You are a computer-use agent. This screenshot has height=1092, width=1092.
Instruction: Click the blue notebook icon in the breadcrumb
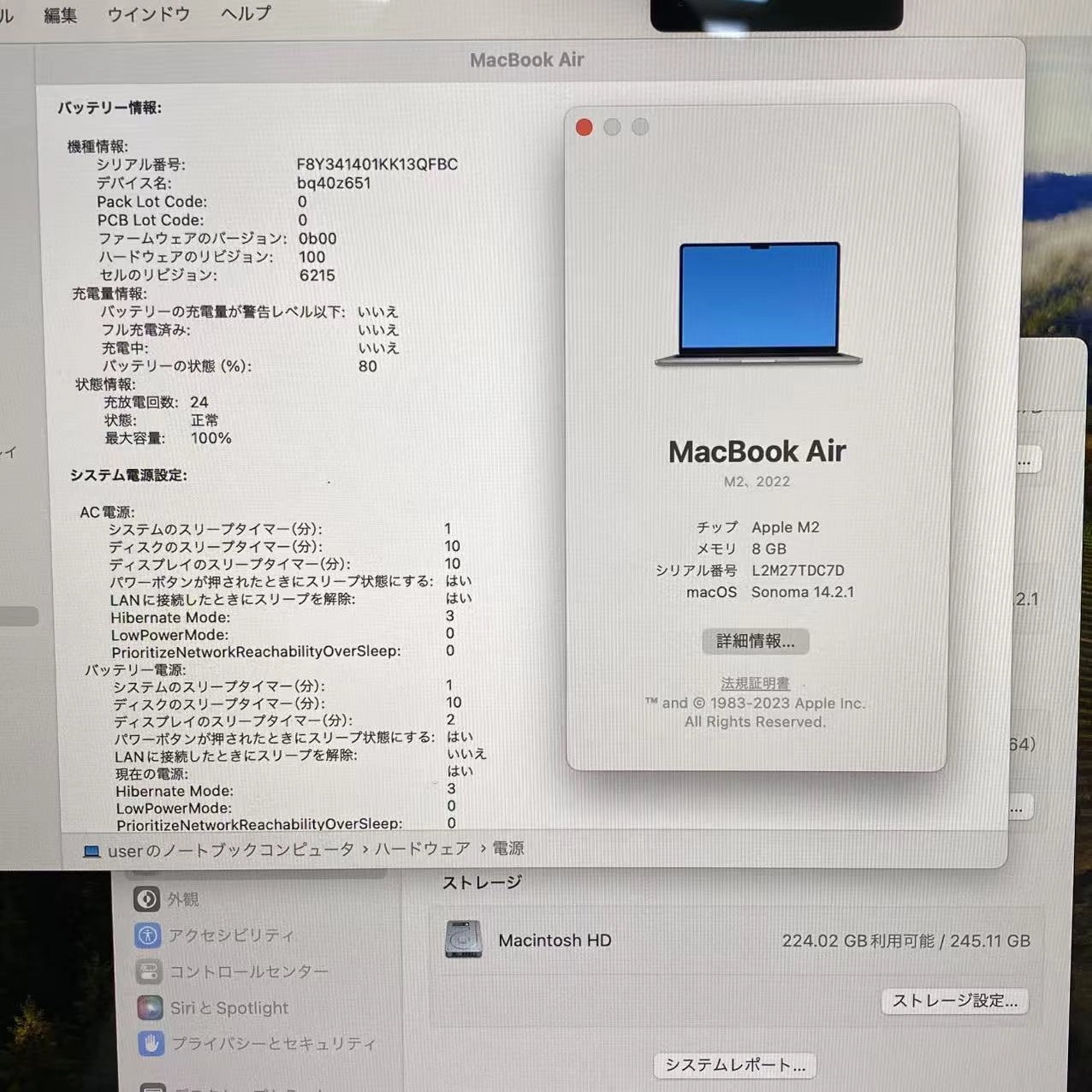92,849
